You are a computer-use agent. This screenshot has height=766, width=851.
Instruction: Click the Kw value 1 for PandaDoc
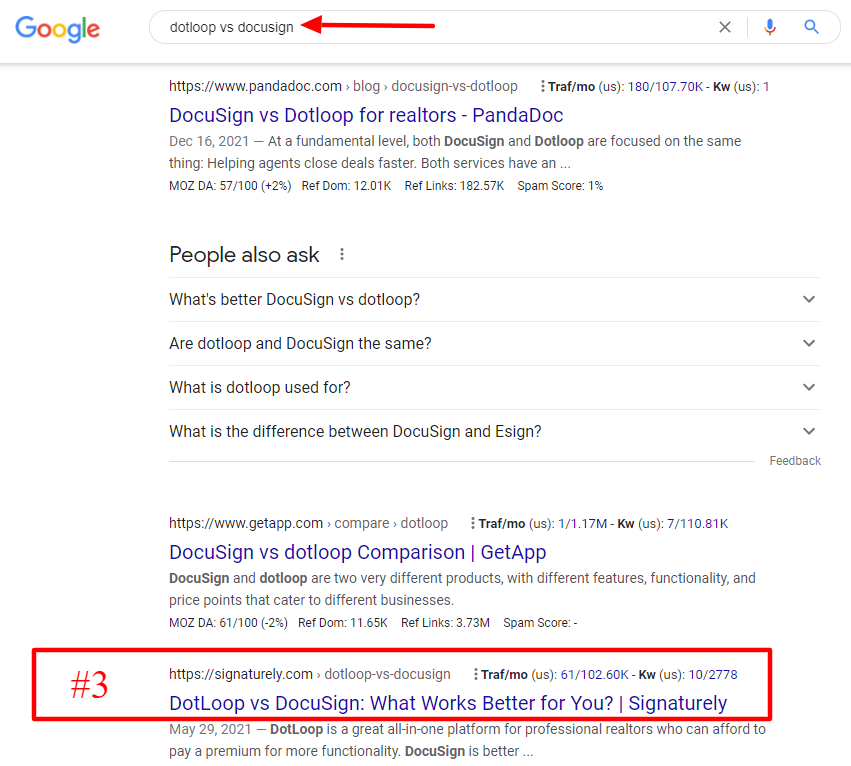coord(766,87)
